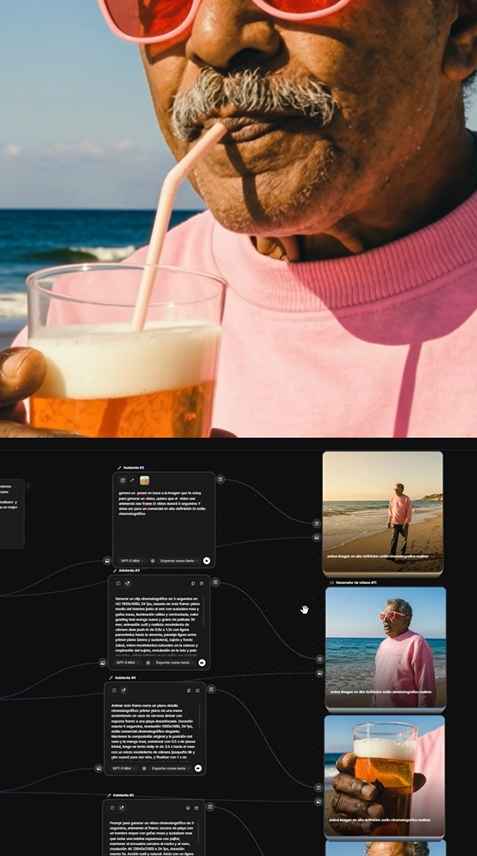Screen dimensions: 477x856
Task: Click the layout icon in Asistente #5 header
Action: click(112, 807)
